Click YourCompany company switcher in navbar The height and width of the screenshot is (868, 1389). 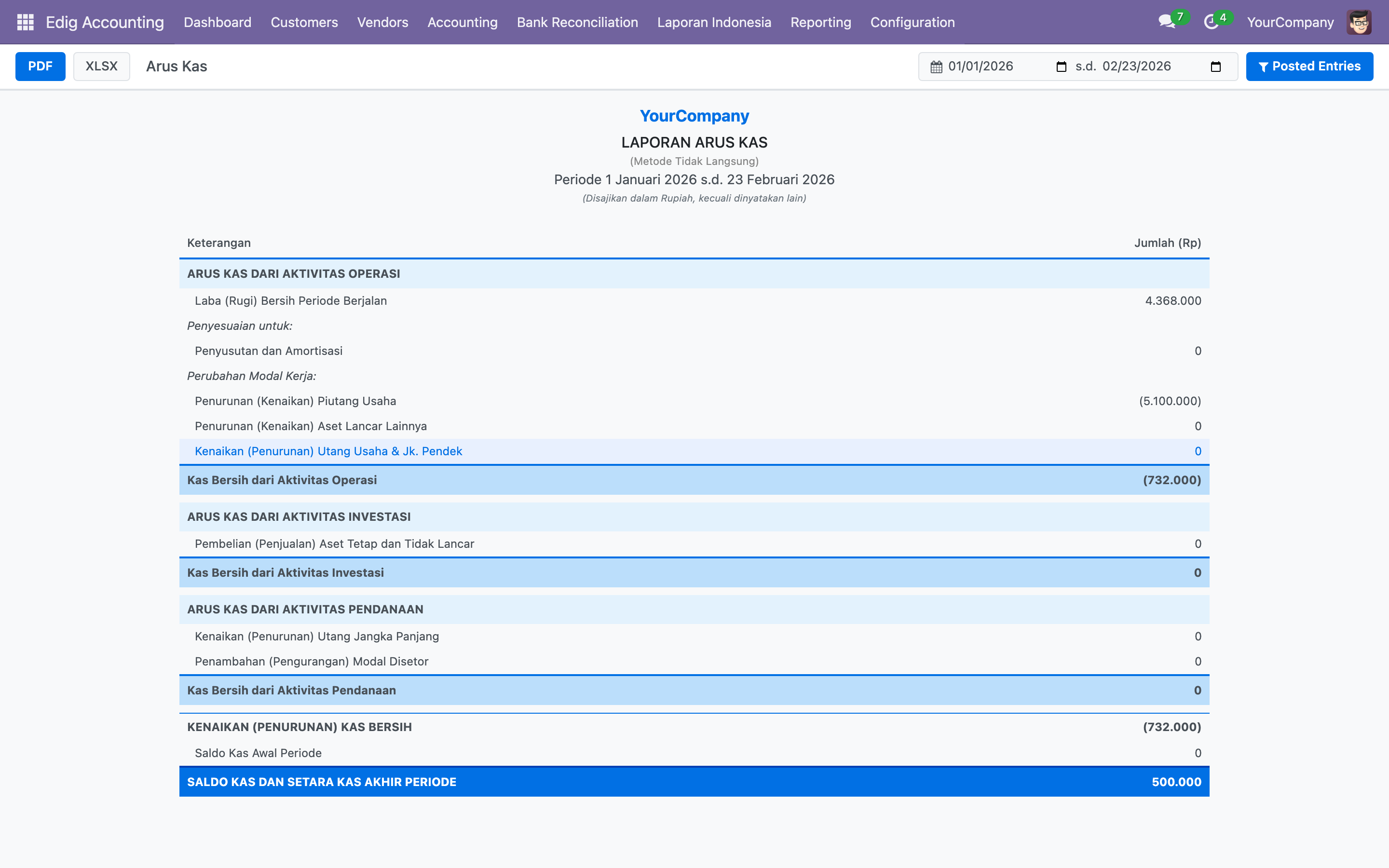[1290, 22]
